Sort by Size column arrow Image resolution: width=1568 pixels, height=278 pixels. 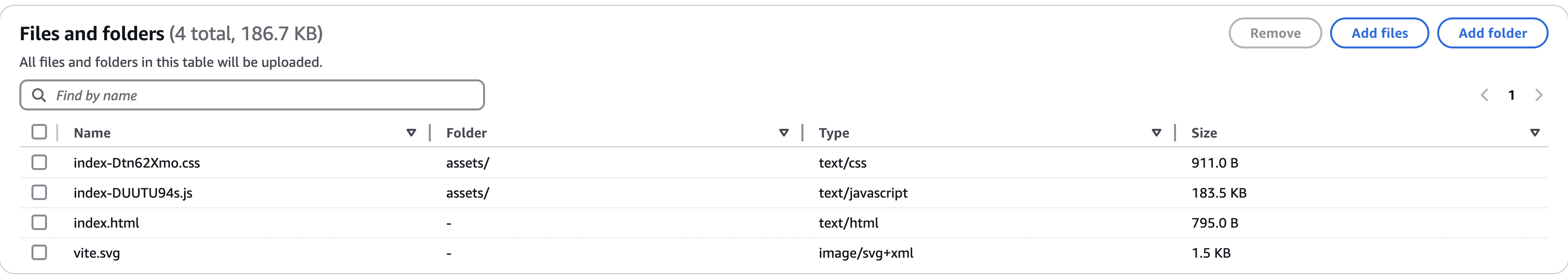click(1535, 133)
